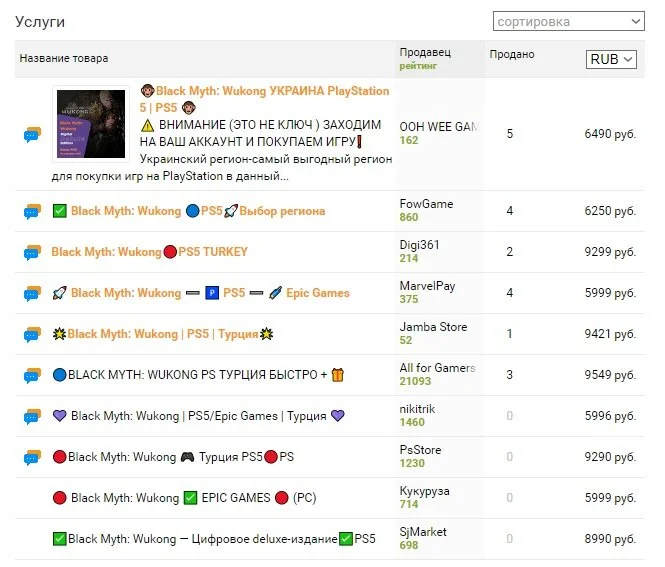Open chat icon for OOH WEE GAM listing

(32, 134)
